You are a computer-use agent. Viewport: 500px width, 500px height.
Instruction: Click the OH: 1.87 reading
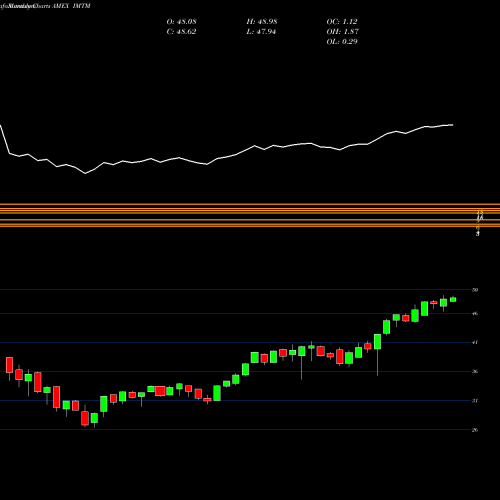click(342, 32)
